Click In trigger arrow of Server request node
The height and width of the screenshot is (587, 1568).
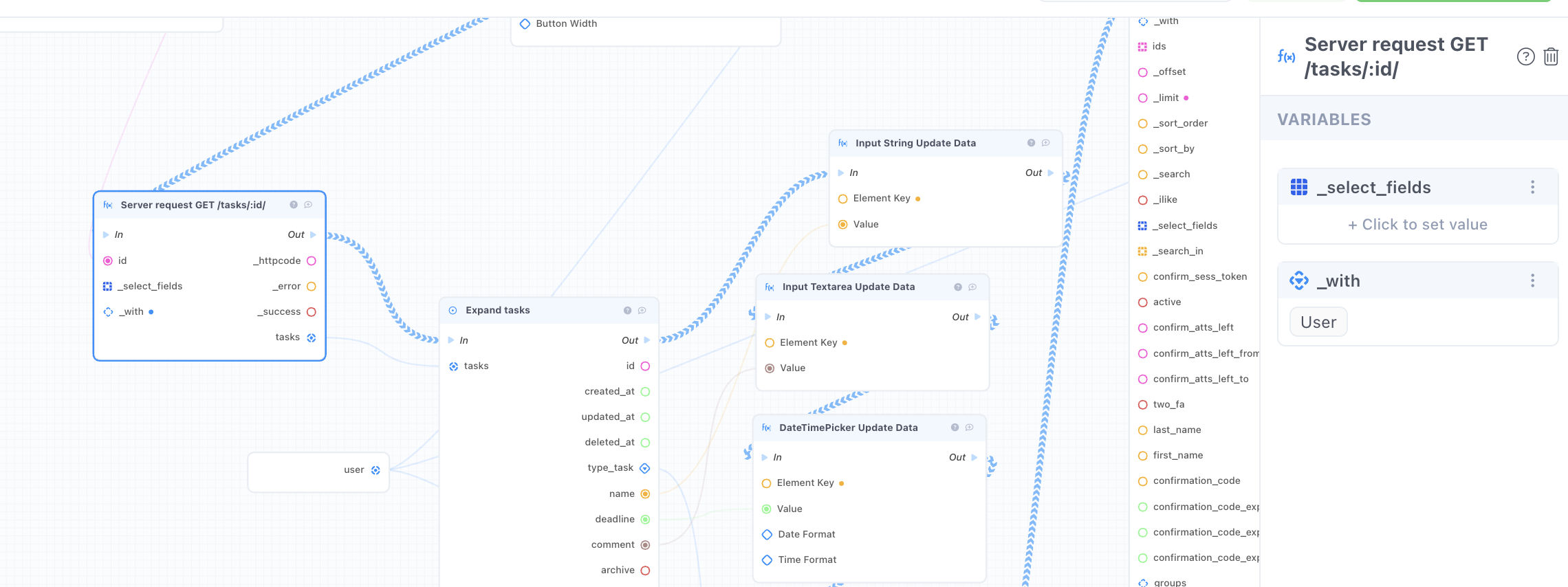pos(106,234)
